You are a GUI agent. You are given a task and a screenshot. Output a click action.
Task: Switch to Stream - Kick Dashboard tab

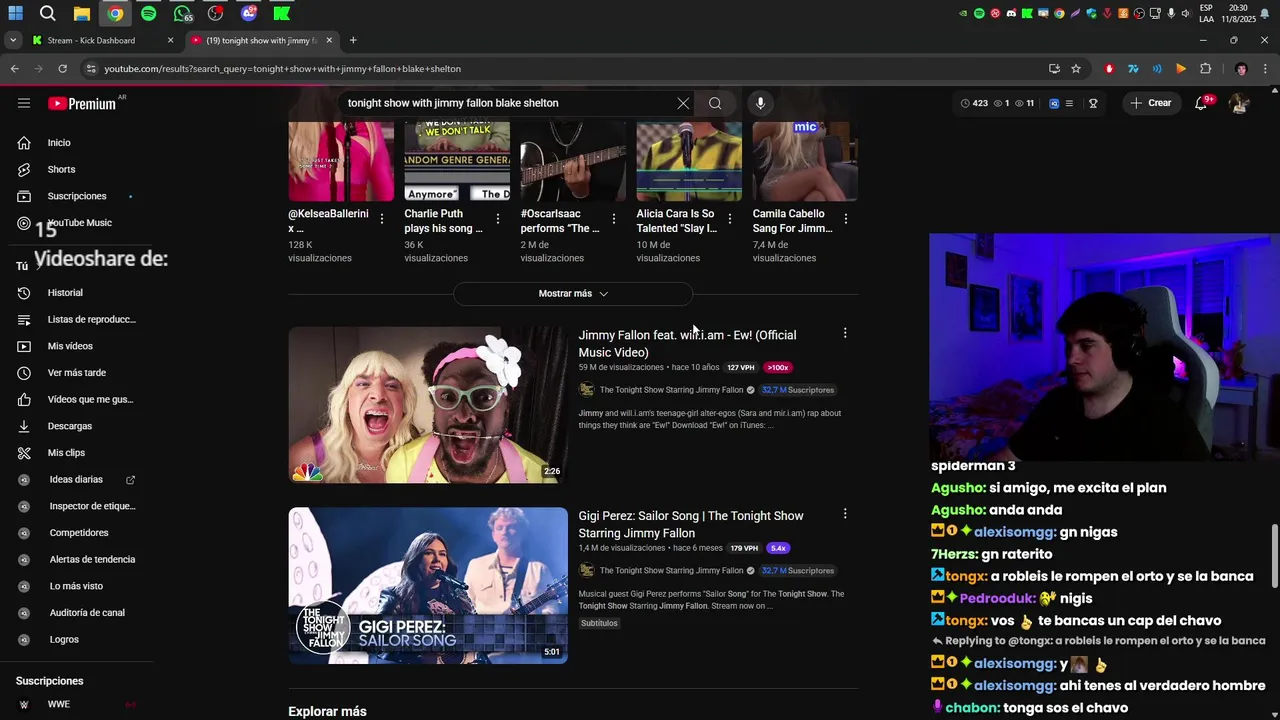click(x=101, y=40)
